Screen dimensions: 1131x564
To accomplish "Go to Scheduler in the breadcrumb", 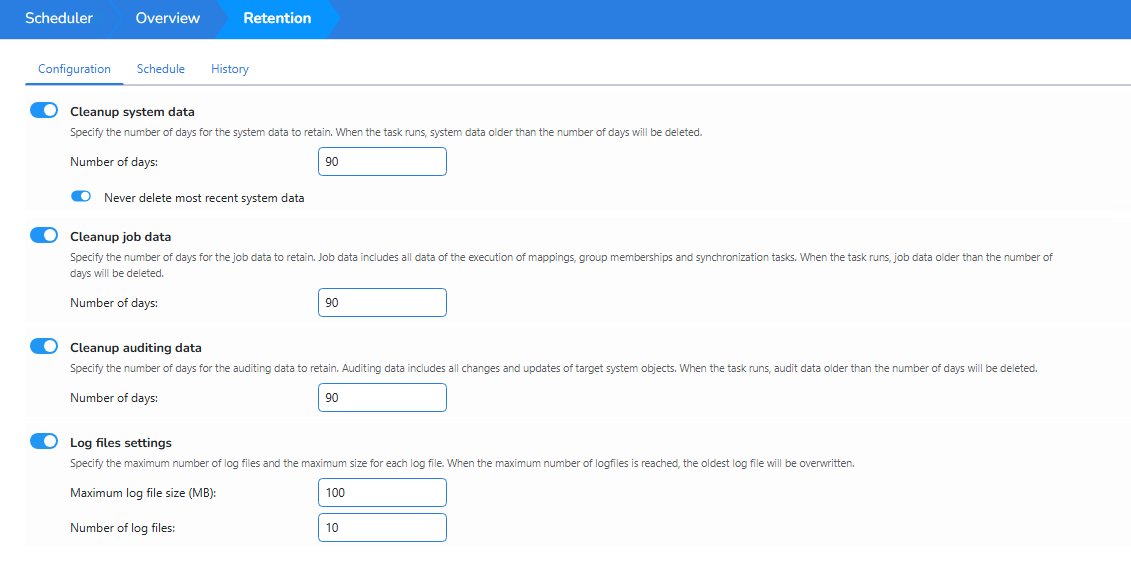I will (58, 18).
